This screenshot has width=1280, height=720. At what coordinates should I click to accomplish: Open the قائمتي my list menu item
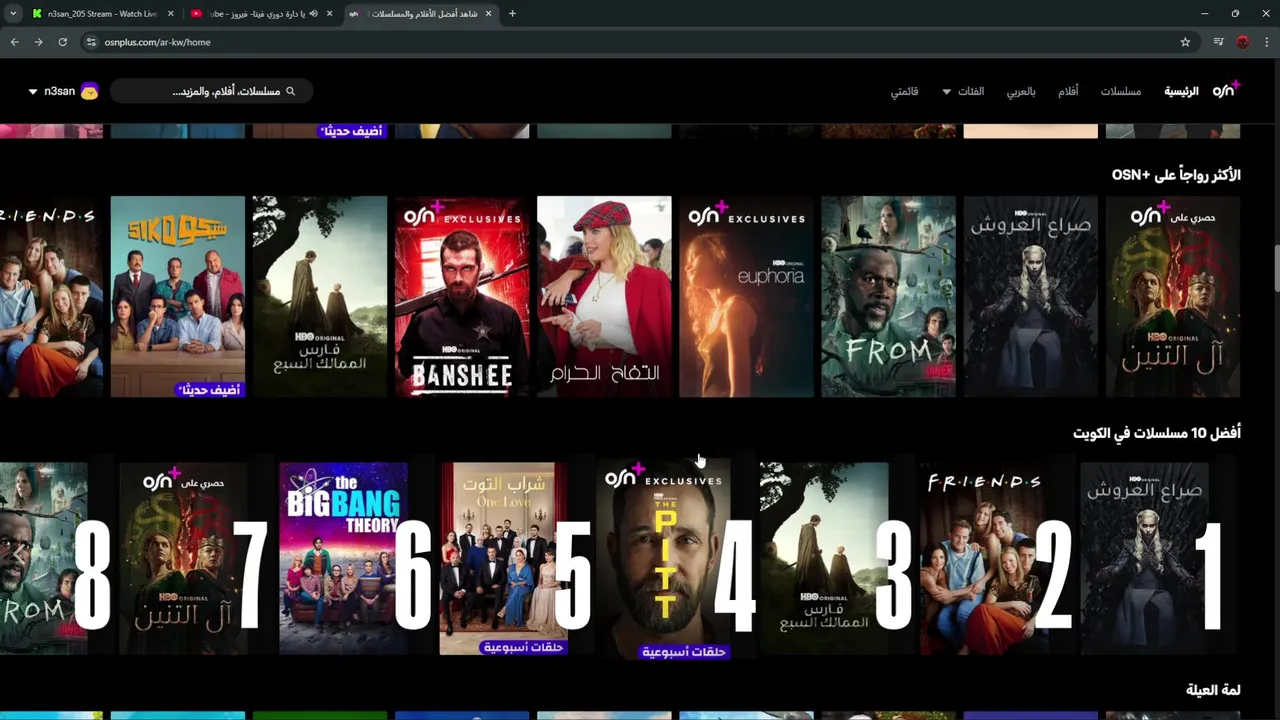coord(905,91)
